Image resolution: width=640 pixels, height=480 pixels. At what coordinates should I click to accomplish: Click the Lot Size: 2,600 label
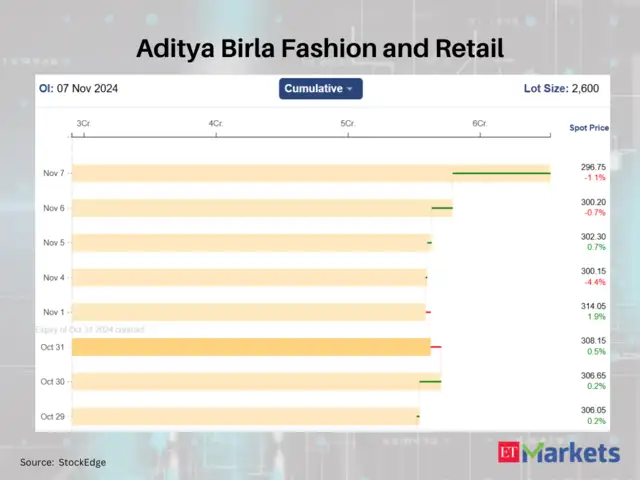[x=561, y=89]
